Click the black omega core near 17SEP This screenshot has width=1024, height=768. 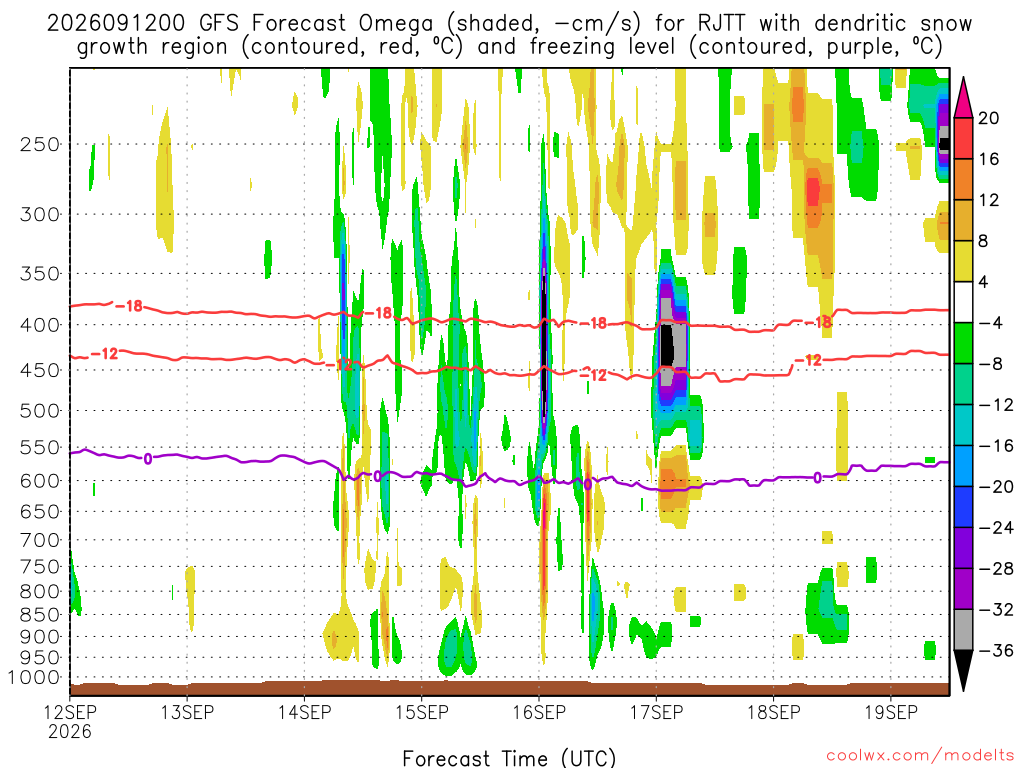click(666, 344)
